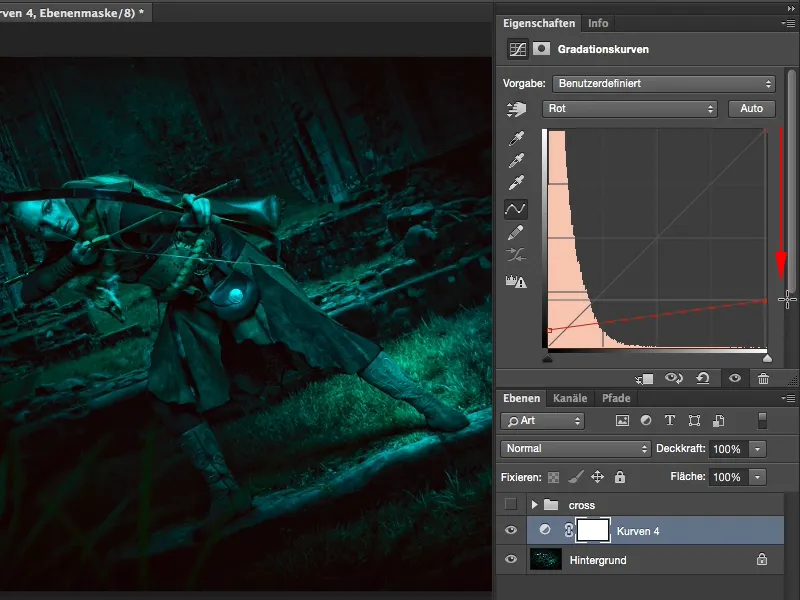This screenshot has height=600, width=800.
Task: Pick the gray point eyedropper
Action: coord(516,161)
